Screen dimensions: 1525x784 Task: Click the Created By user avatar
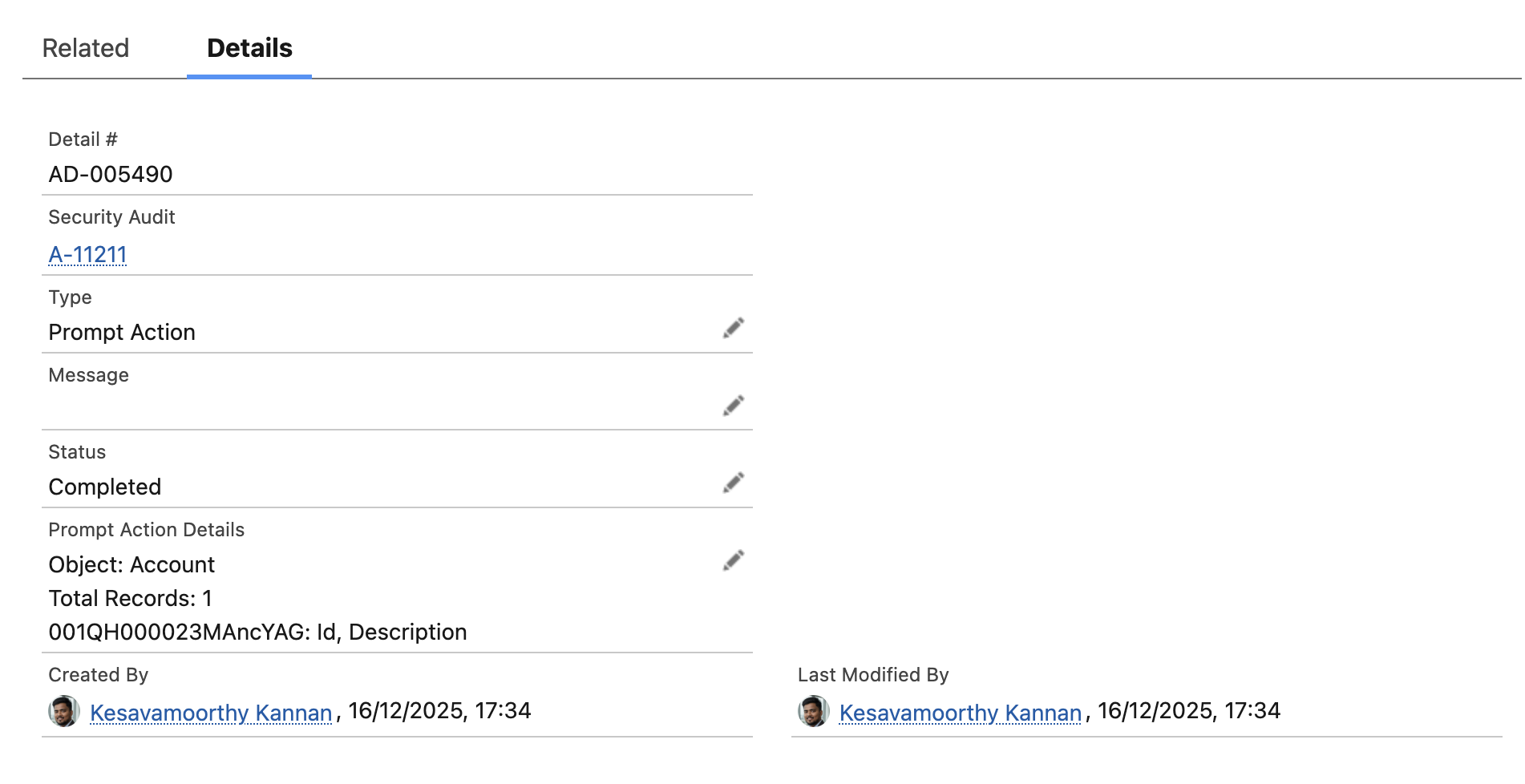click(64, 711)
